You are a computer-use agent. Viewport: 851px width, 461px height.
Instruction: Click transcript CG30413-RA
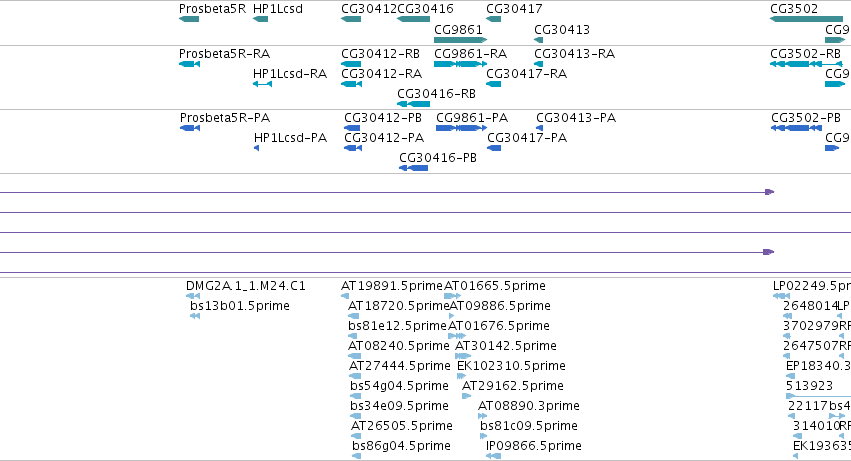point(574,54)
